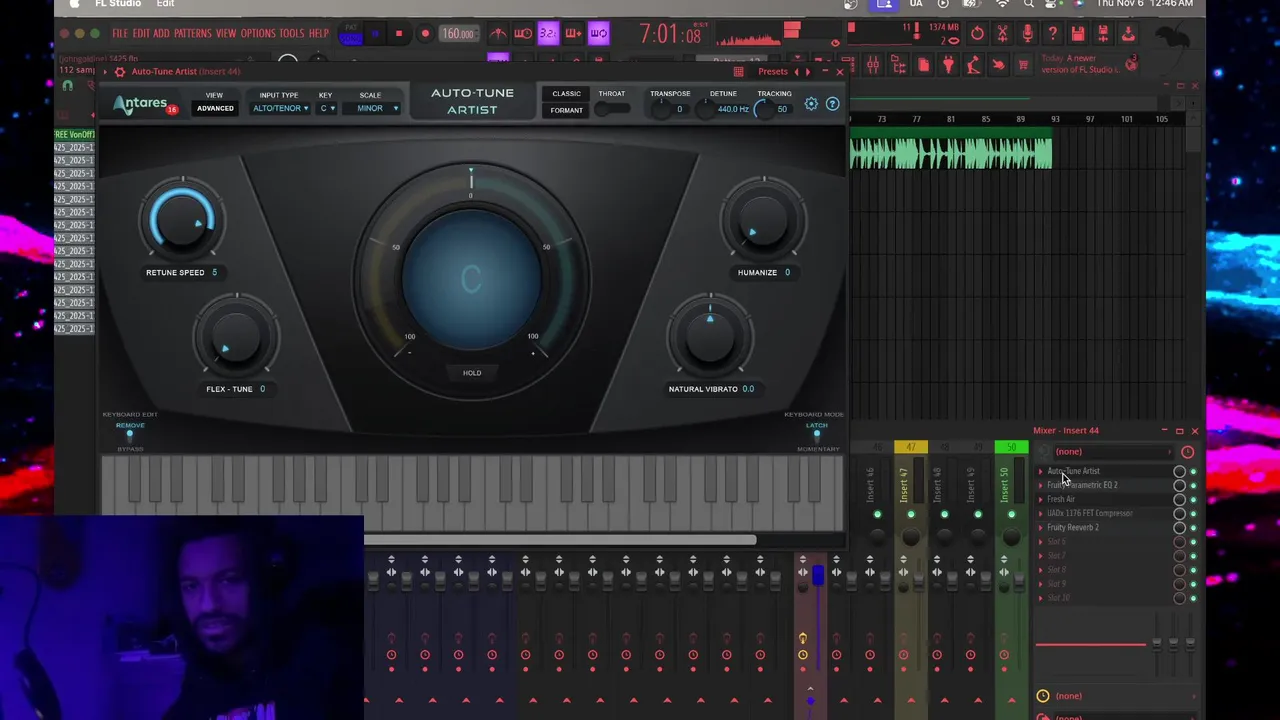Open the FILE menu in FL Studio

(x=120, y=33)
